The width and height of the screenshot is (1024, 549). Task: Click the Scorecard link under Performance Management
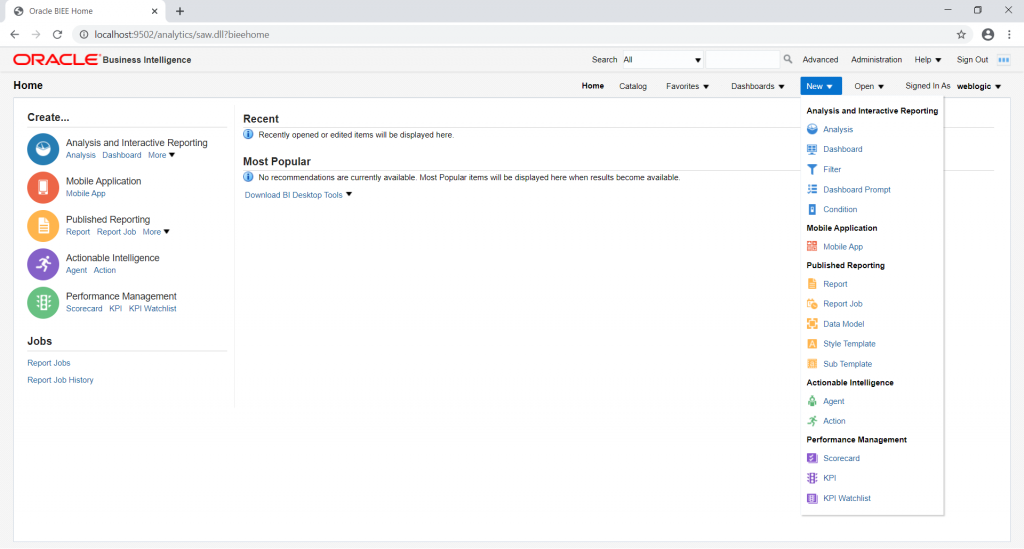pos(84,309)
